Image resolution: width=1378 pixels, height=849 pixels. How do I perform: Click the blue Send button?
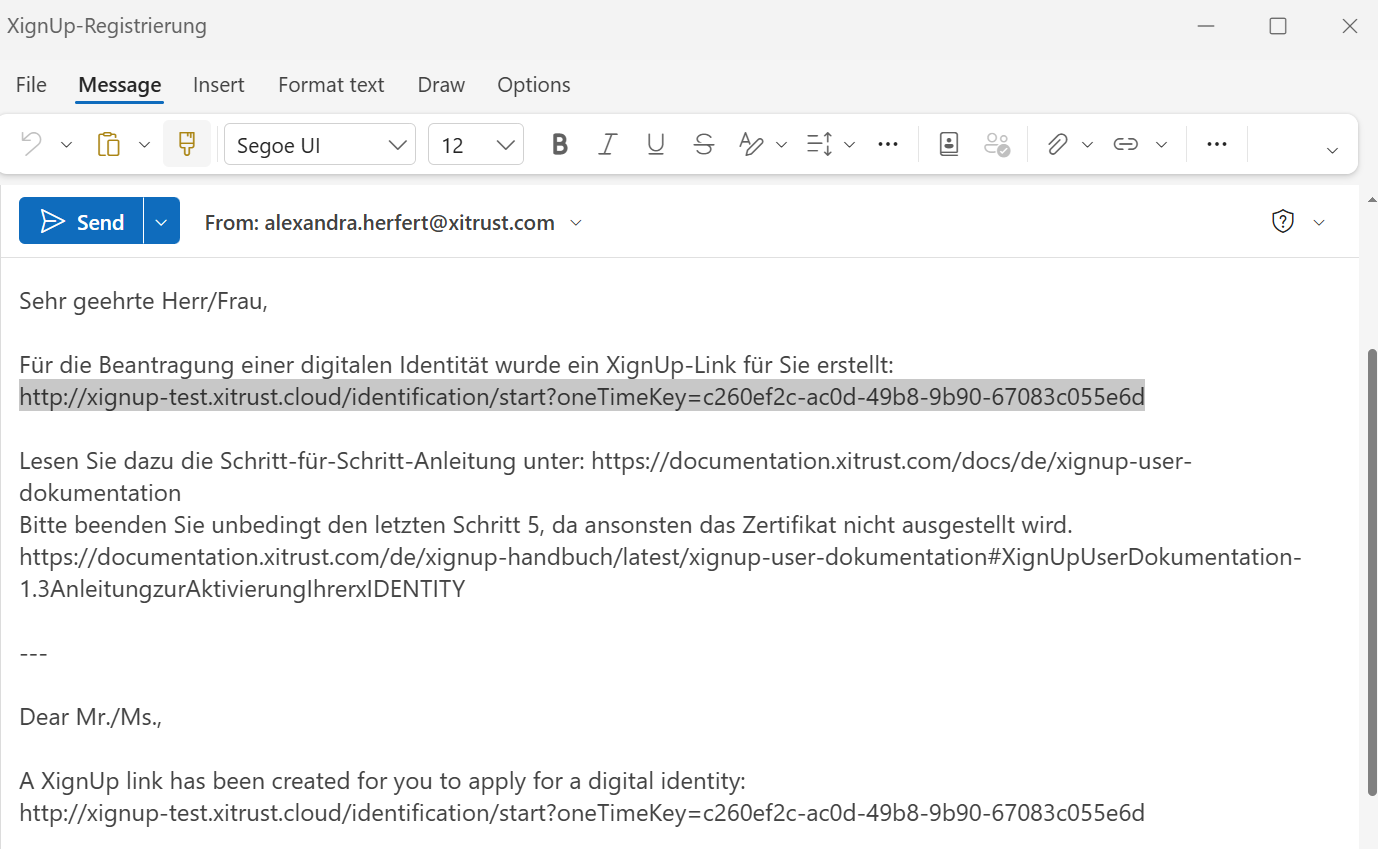[82, 222]
